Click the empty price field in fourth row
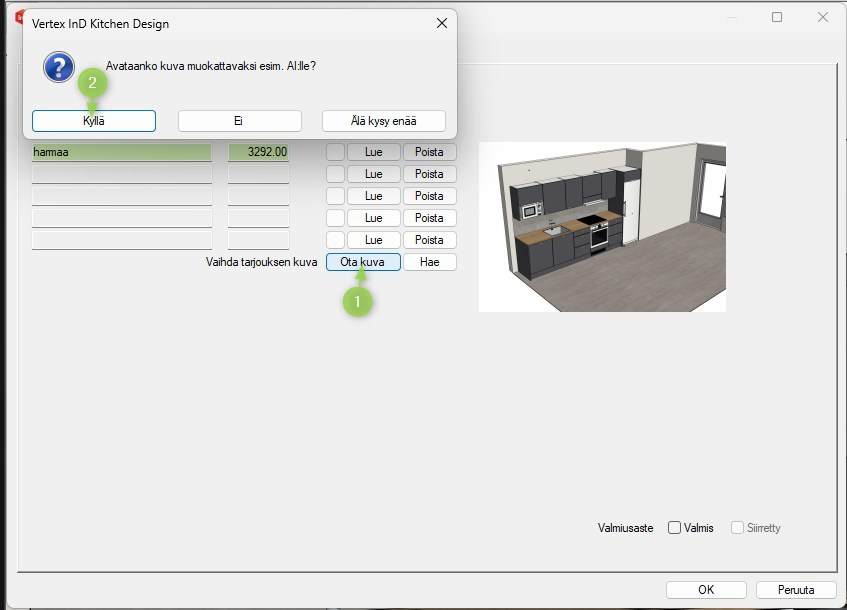 click(258, 218)
